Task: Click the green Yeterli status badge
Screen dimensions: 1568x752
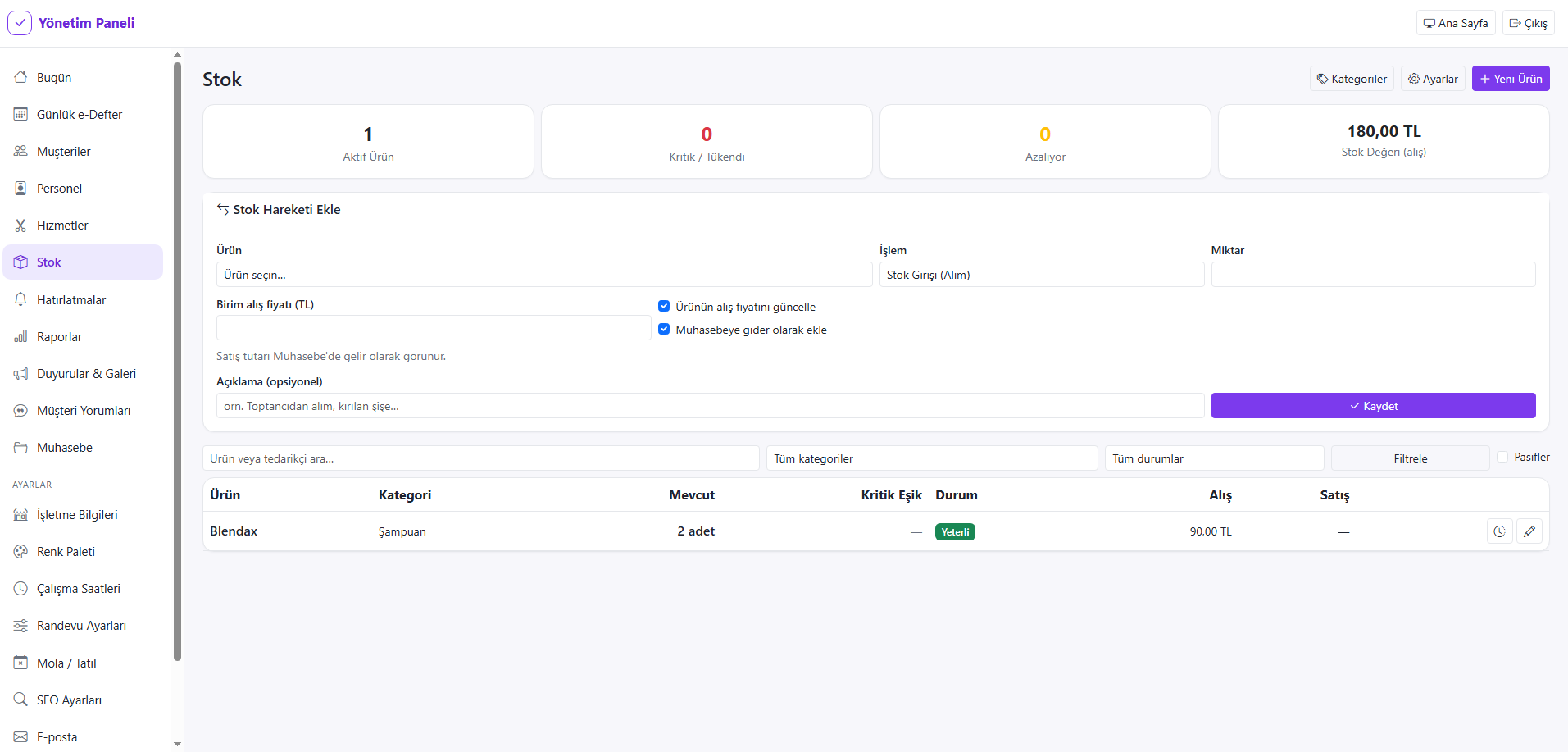Action: [955, 531]
